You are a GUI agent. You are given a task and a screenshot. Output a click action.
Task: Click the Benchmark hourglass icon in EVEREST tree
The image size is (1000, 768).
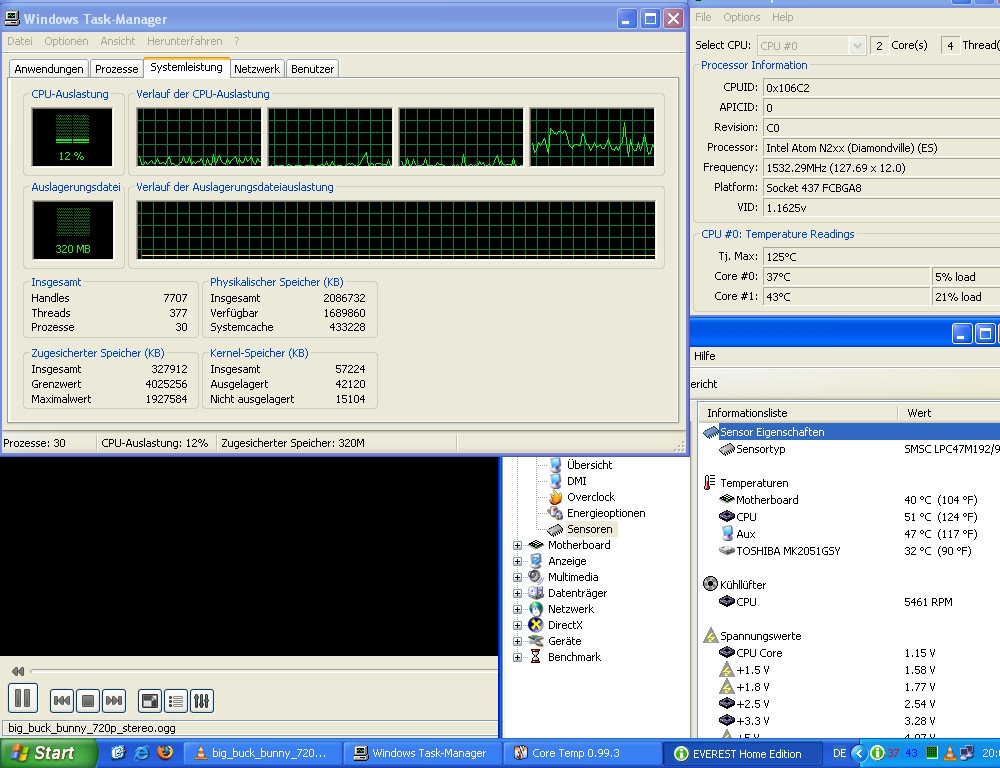(x=536, y=657)
